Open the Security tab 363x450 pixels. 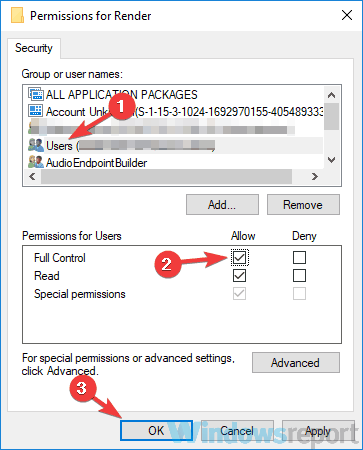pyautogui.click(x=34, y=48)
